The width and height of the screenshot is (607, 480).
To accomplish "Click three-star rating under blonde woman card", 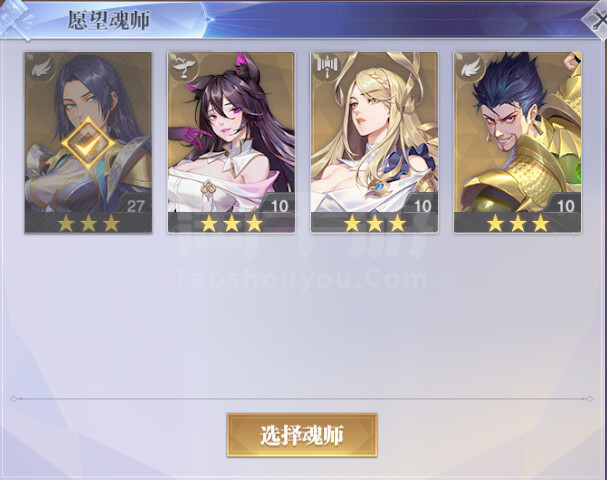I will click(375, 223).
